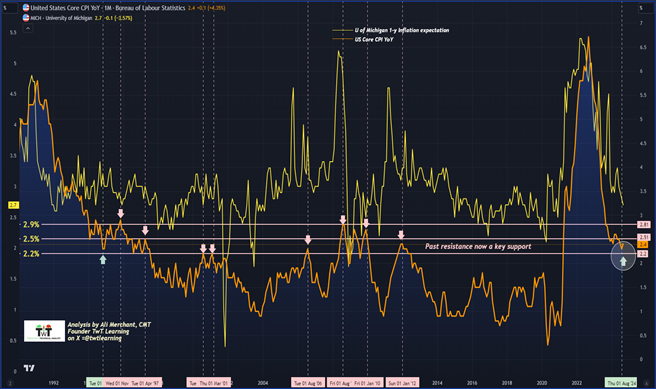656x389 pixels.
Task: Click the Core CPI 2.4 value in the legend
Action: click(x=191, y=8)
